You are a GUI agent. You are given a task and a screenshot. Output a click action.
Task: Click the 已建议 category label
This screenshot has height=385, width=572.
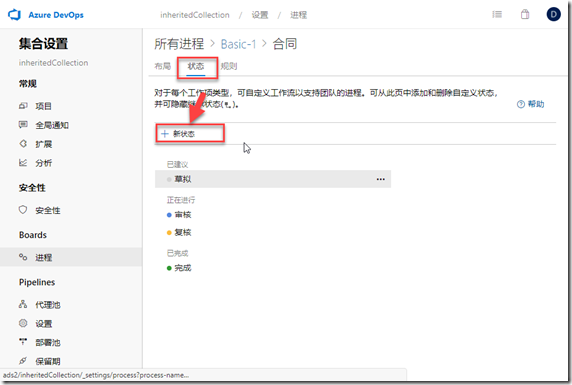[177, 165]
